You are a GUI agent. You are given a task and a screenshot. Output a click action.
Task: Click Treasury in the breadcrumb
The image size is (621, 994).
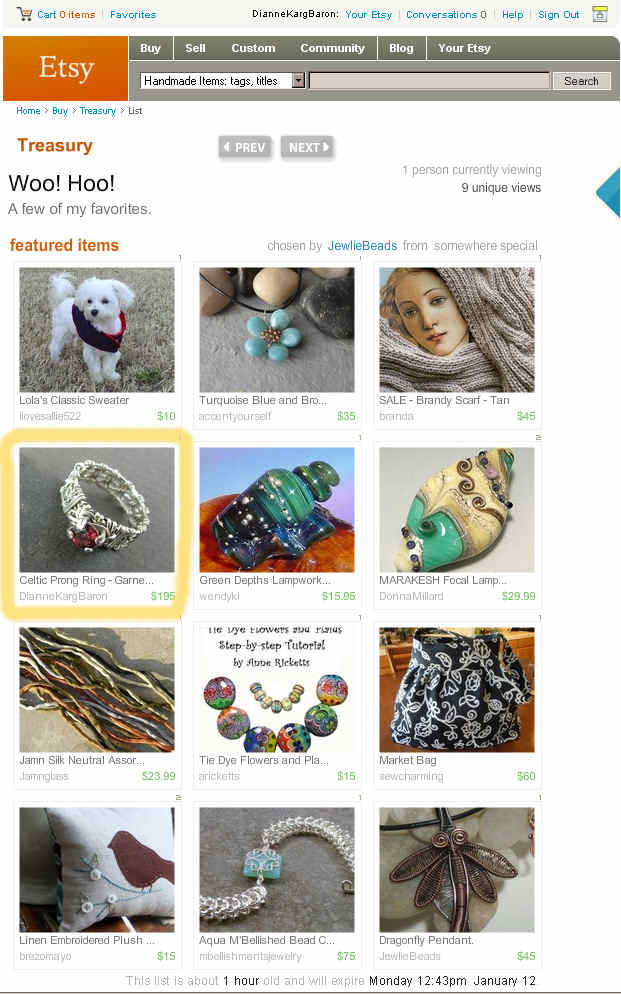[x=98, y=110]
